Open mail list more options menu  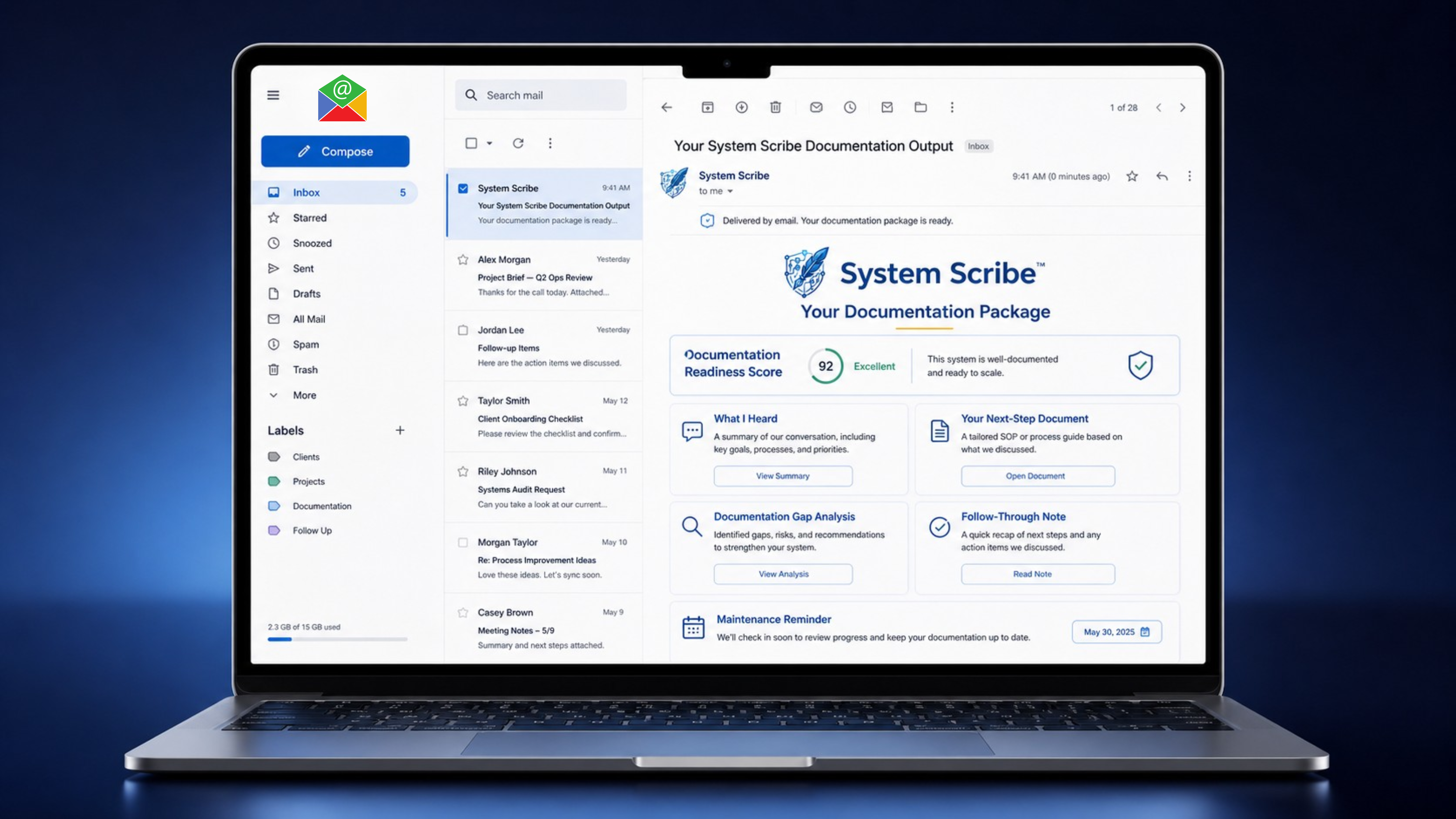(550, 143)
